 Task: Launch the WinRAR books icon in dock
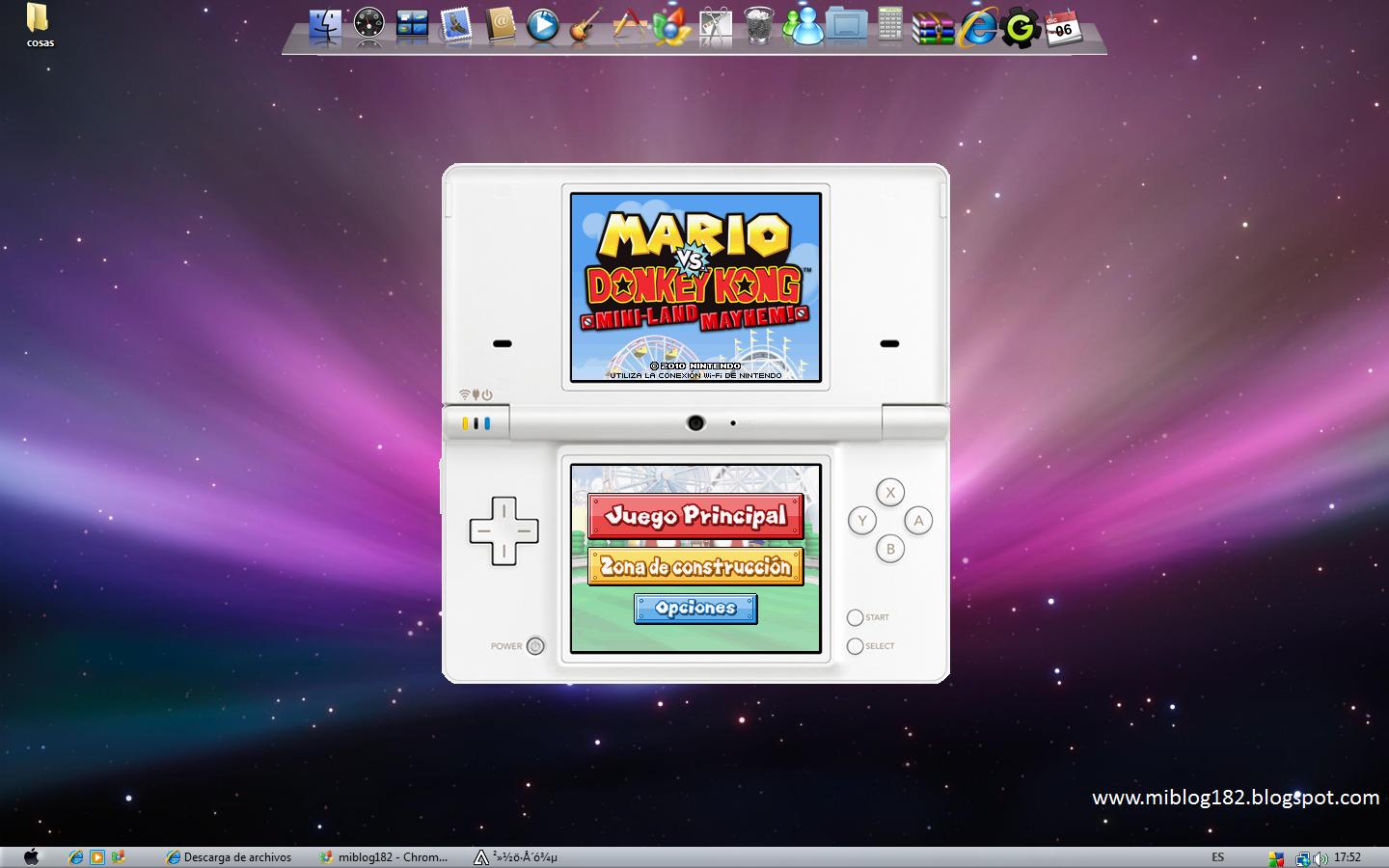(933, 26)
